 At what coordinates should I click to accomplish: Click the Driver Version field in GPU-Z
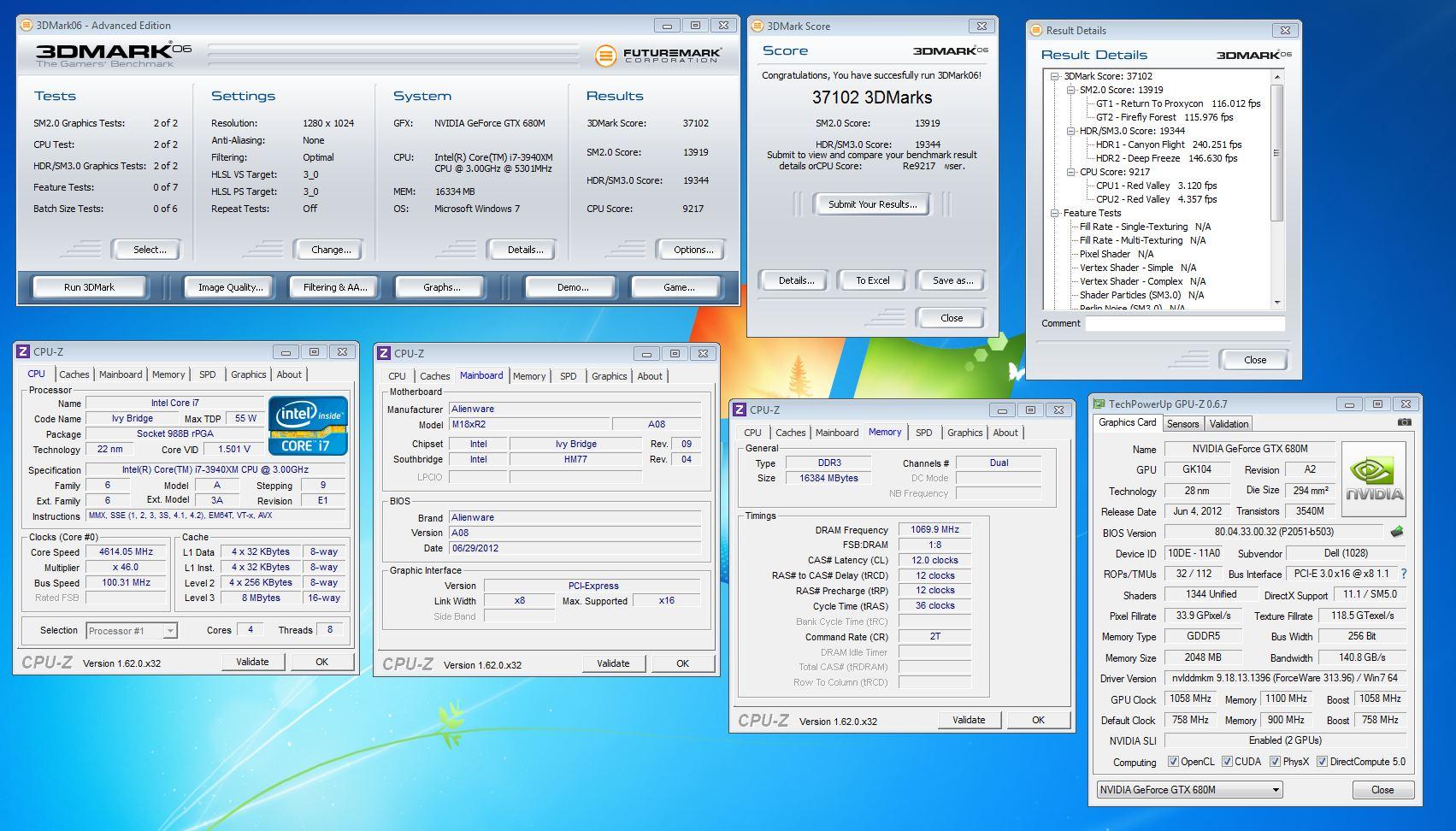tap(1285, 678)
